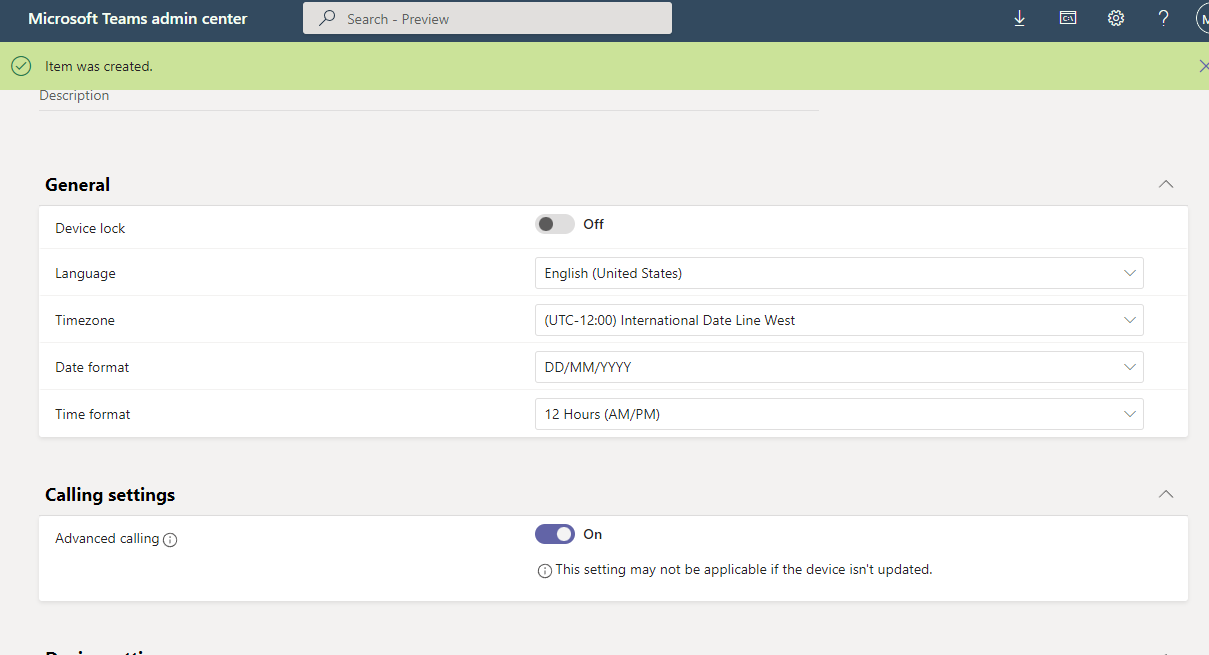Open the Timezone dropdown

click(839, 320)
